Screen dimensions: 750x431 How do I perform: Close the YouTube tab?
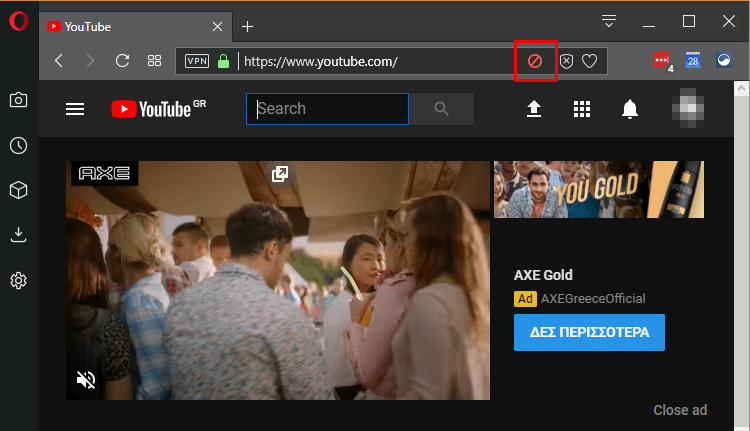217,27
